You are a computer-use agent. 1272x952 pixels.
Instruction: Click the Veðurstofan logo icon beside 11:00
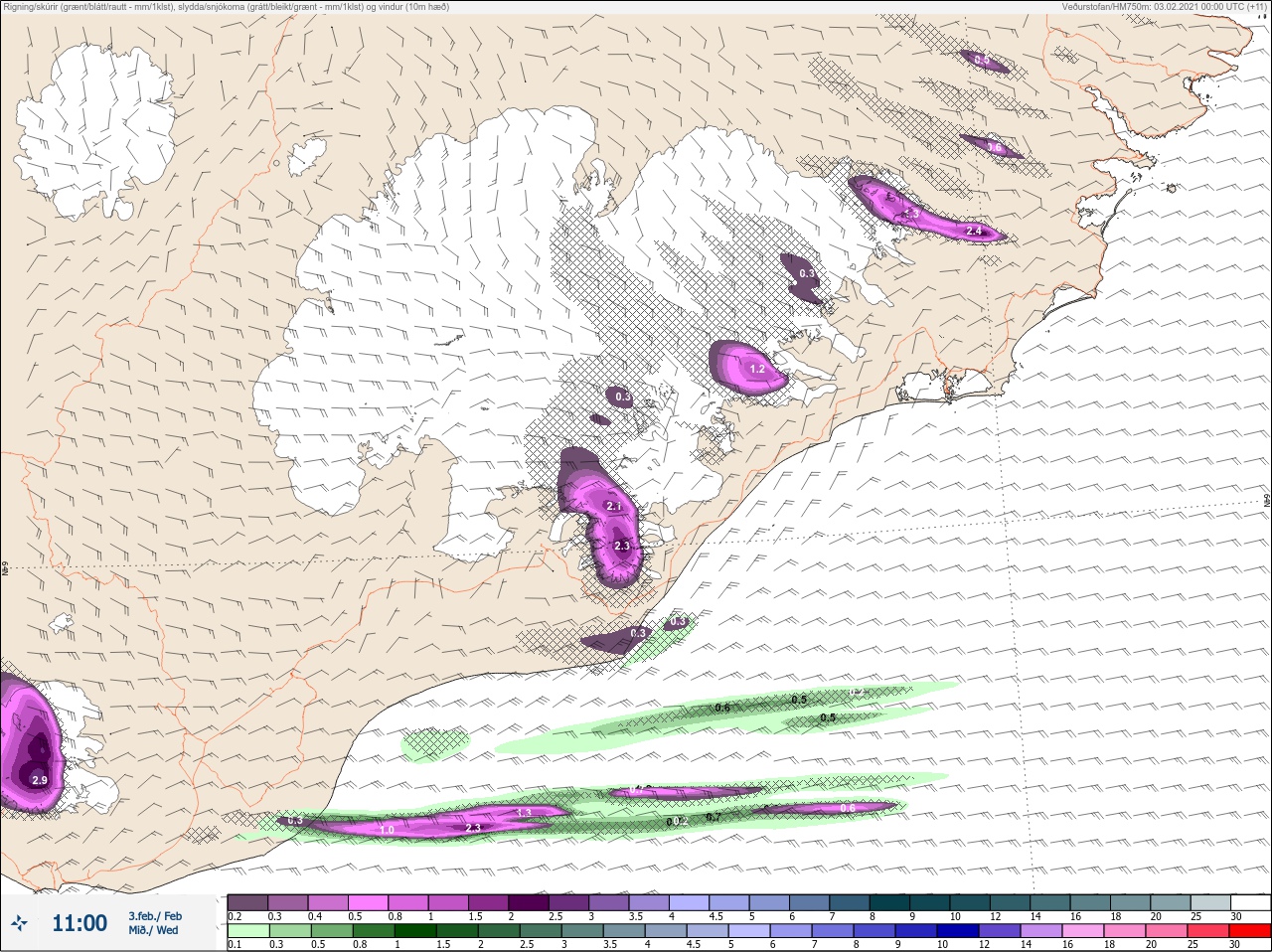19,923
